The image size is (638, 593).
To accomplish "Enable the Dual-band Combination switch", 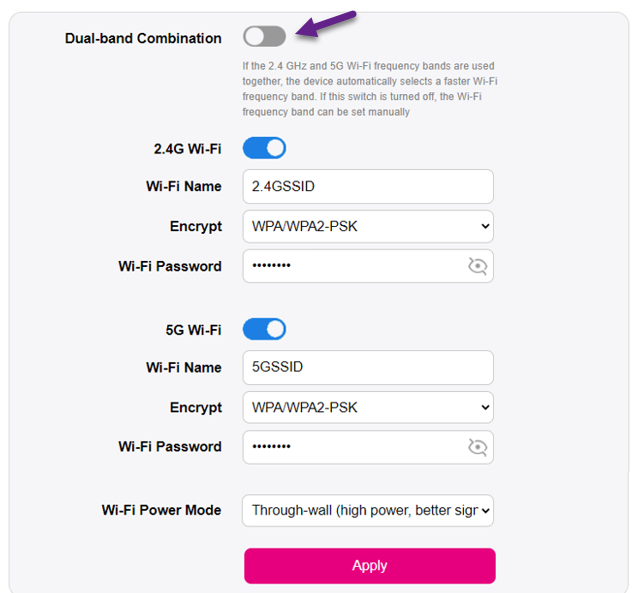I will coord(264,37).
